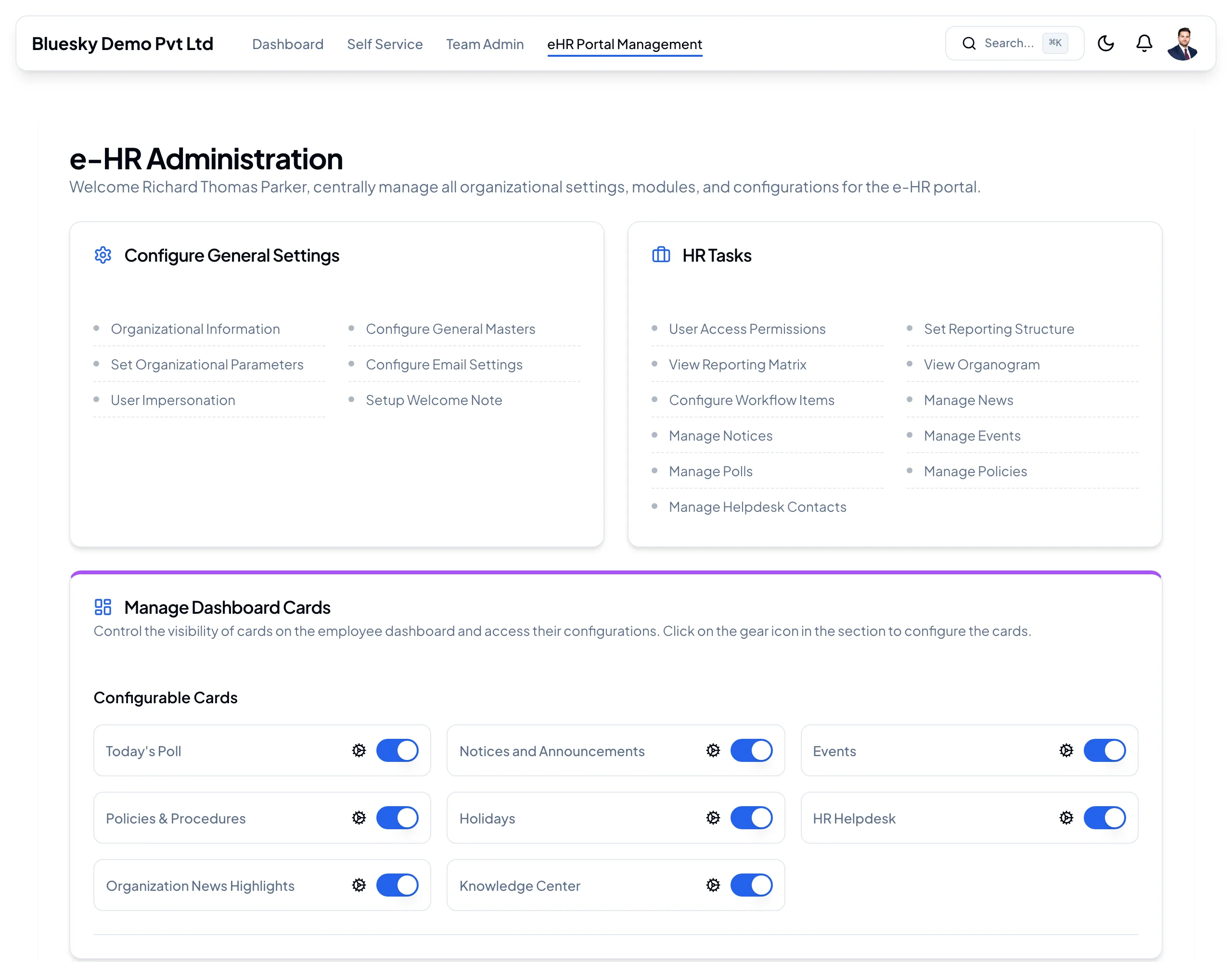This screenshot has width=1232, height=962.
Task: Open Organizational Information link
Action: (x=195, y=329)
